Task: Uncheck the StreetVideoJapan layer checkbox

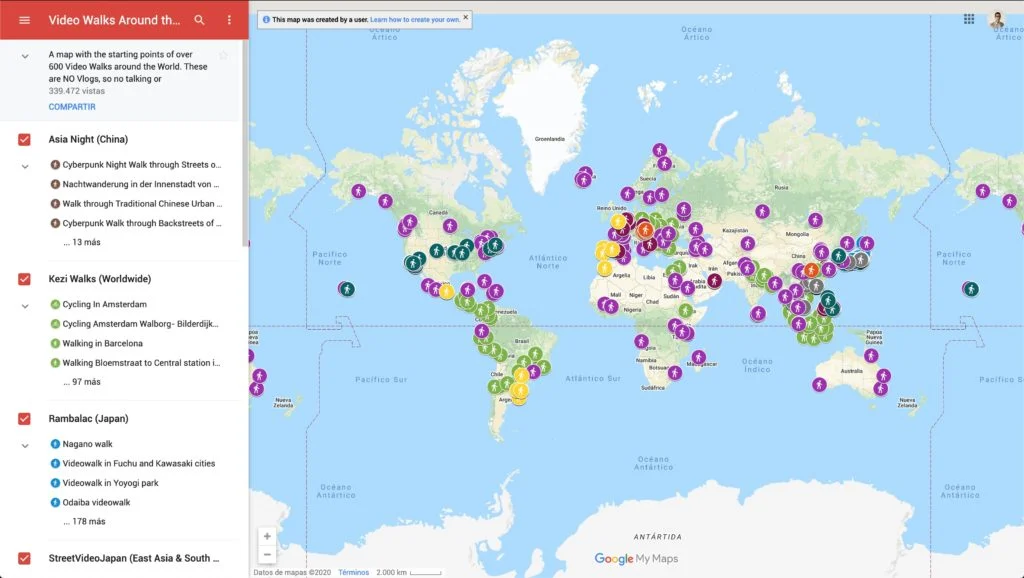Action: (x=24, y=558)
